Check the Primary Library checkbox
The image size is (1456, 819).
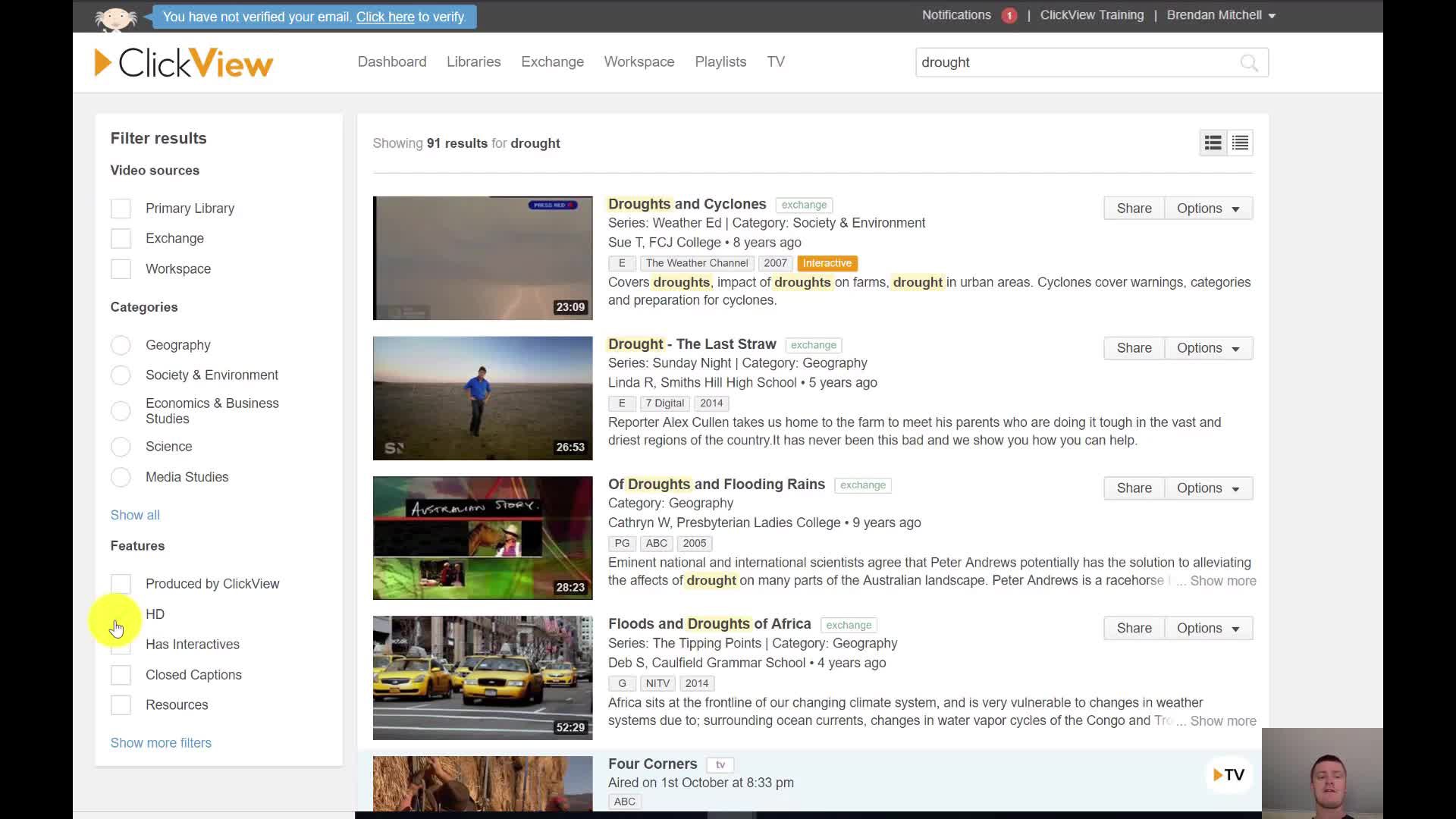click(x=121, y=209)
